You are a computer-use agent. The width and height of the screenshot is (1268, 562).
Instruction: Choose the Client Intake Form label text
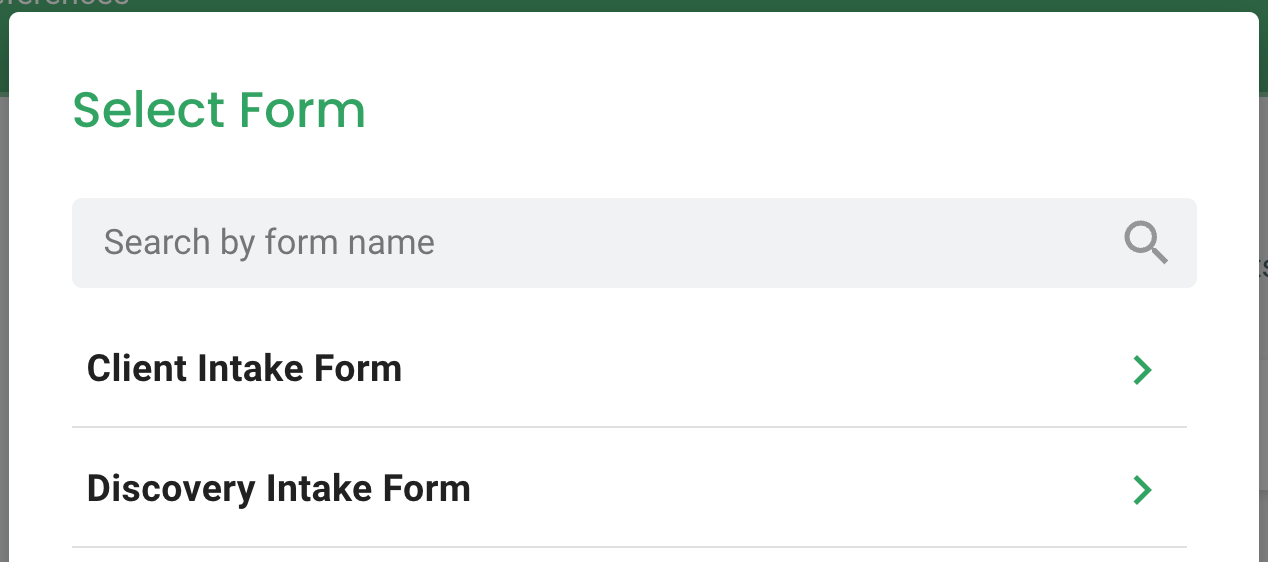244,369
